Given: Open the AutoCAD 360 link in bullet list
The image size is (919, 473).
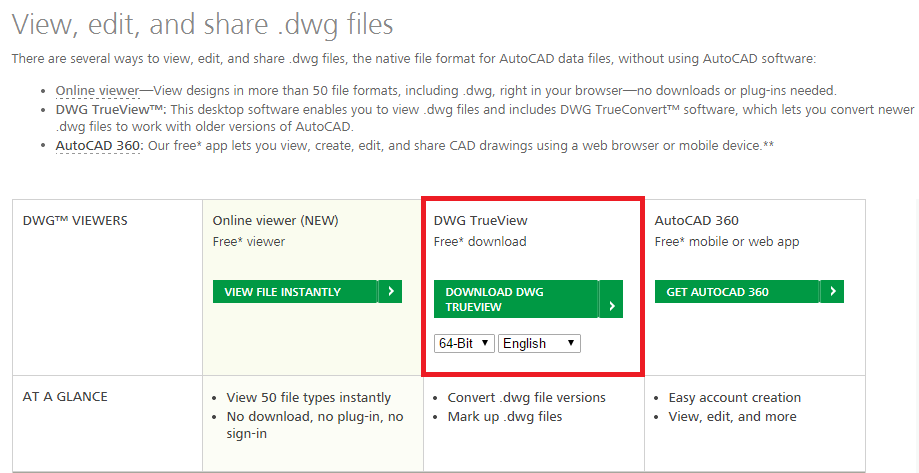Looking at the screenshot, I should pyautogui.click(x=100, y=145).
